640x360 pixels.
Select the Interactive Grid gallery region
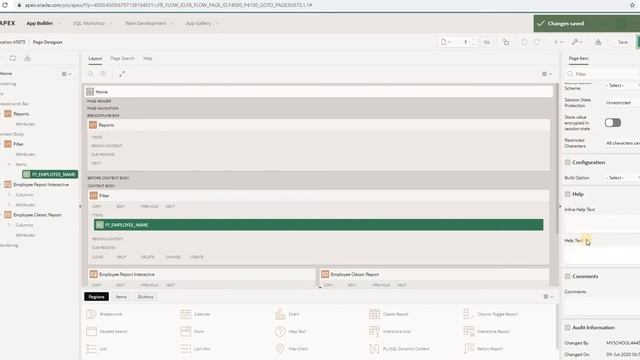pyautogui.click(x=390, y=331)
